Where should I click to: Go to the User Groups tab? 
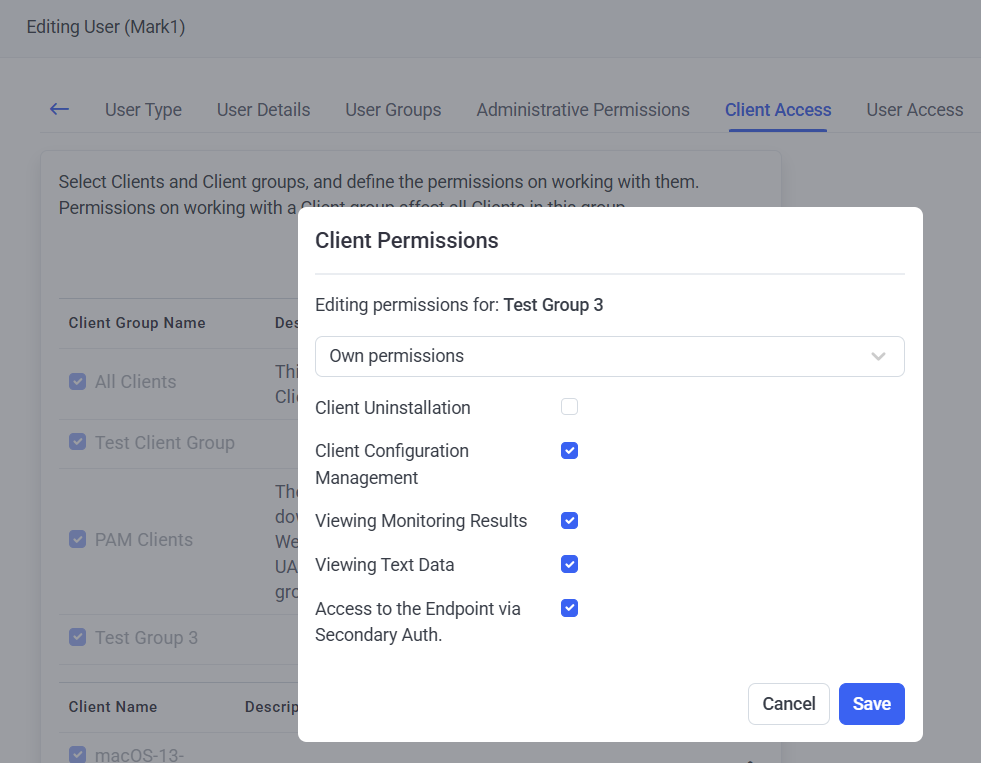point(393,110)
